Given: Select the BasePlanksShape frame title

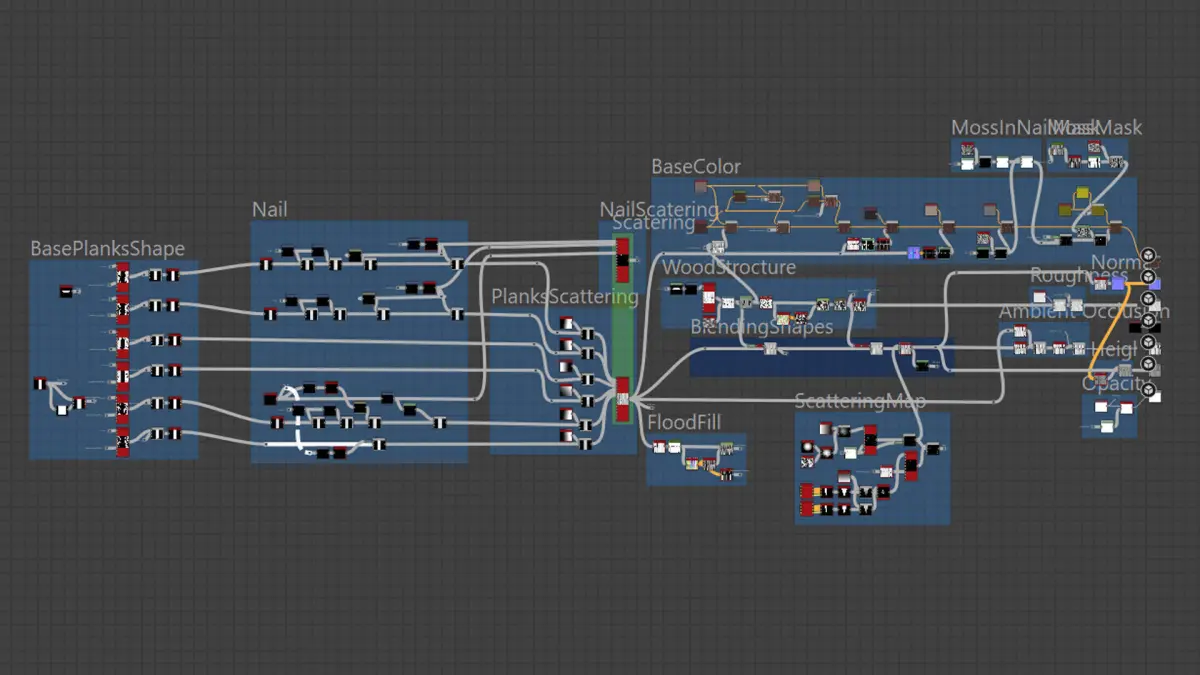Looking at the screenshot, I should click(x=107, y=248).
